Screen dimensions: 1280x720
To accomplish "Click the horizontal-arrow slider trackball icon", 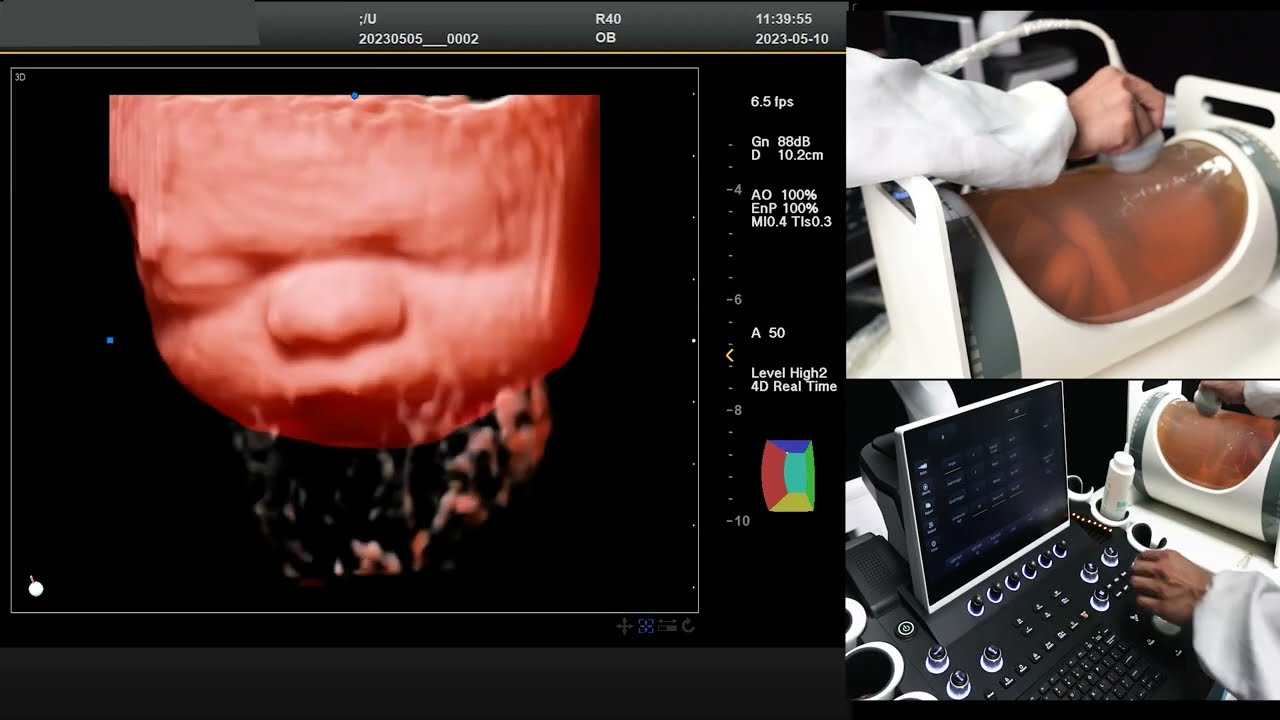I will click(x=667, y=626).
